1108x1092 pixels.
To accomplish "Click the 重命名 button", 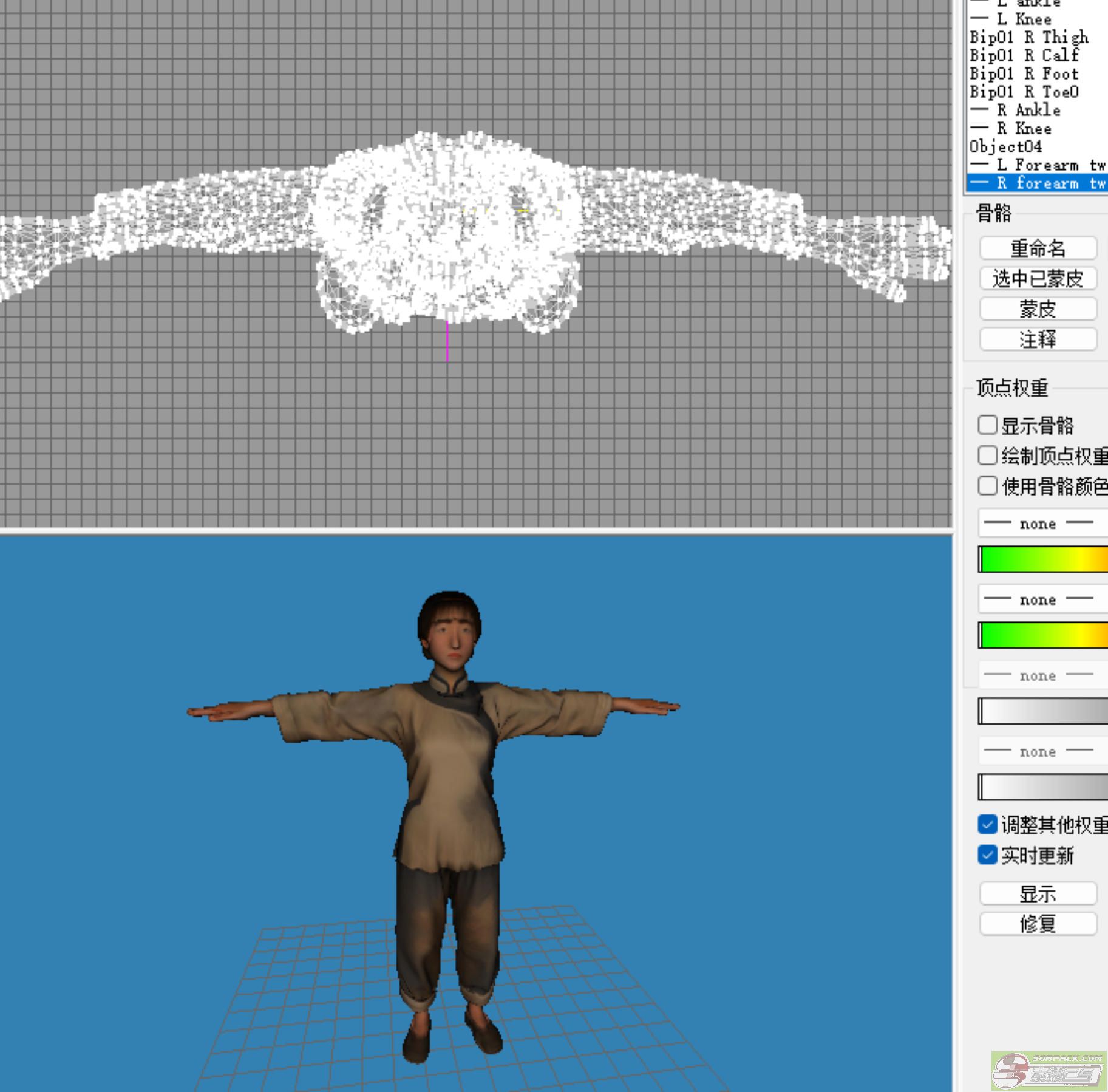I will (1038, 248).
